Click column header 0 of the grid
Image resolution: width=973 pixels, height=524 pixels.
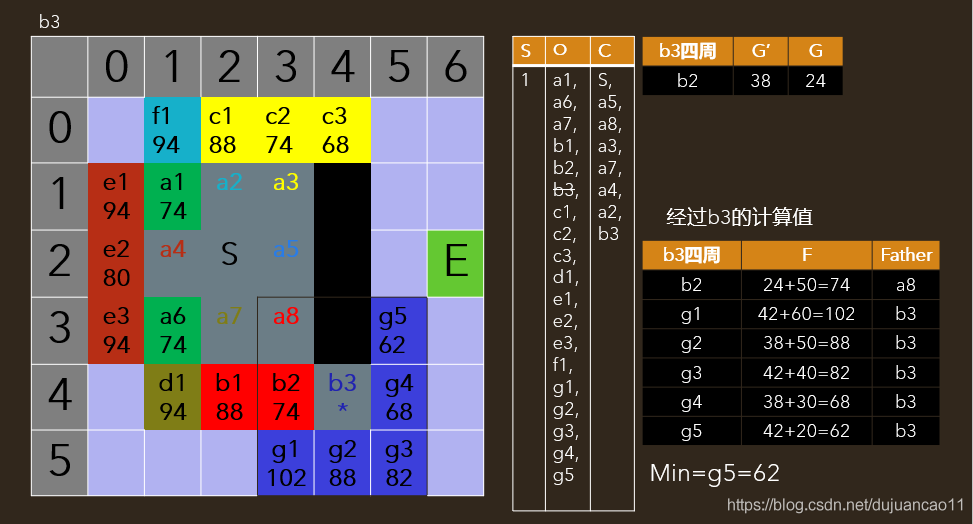pos(116,66)
